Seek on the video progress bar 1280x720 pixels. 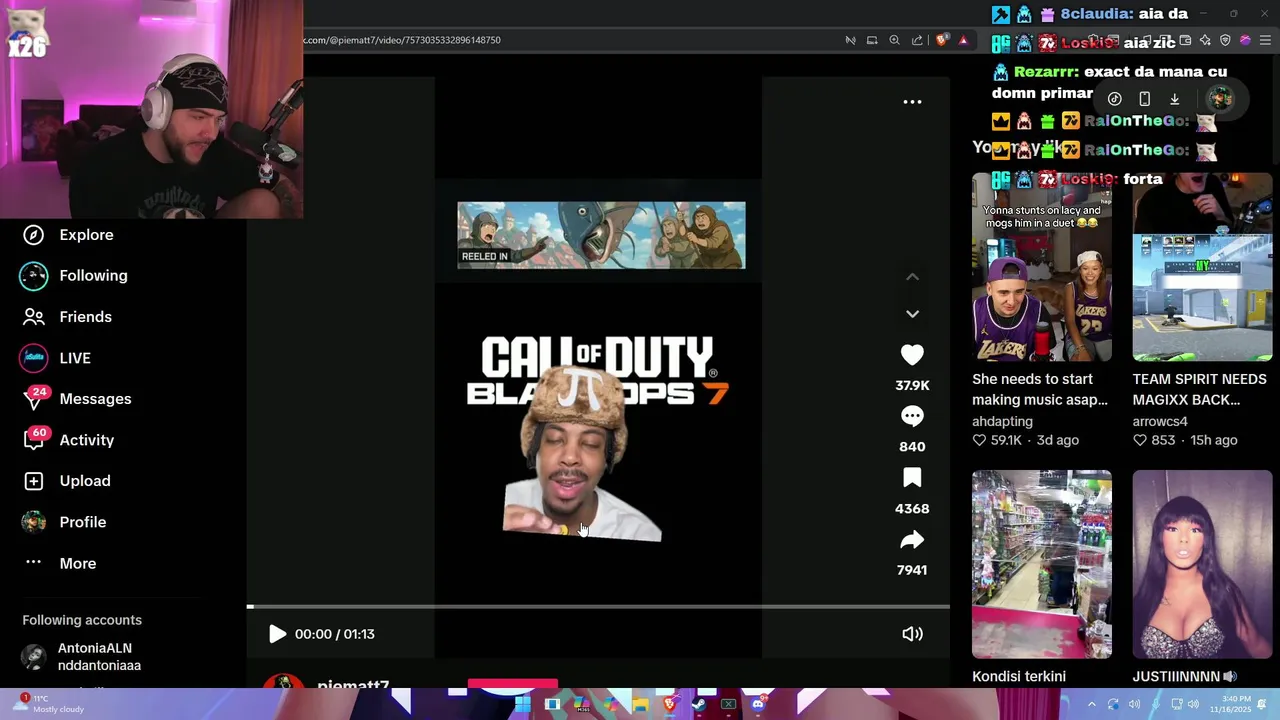pyautogui.click(x=598, y=607)
